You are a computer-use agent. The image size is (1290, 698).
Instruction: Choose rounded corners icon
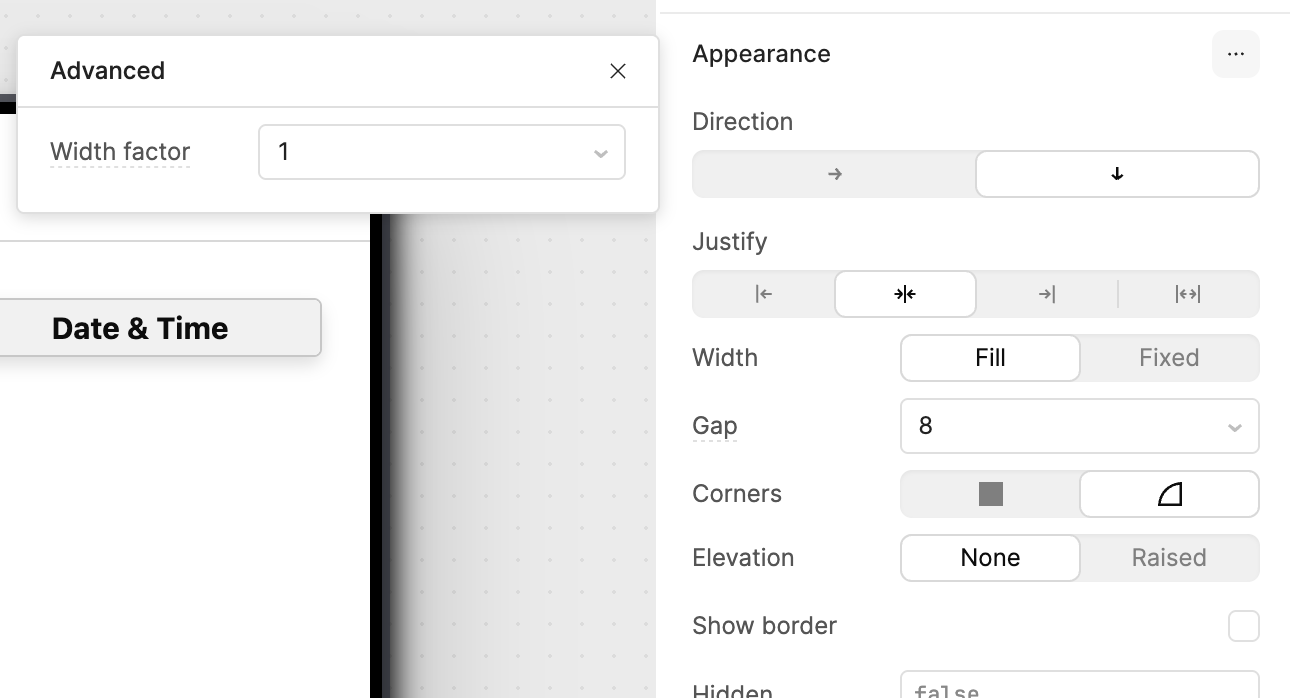1169,494
